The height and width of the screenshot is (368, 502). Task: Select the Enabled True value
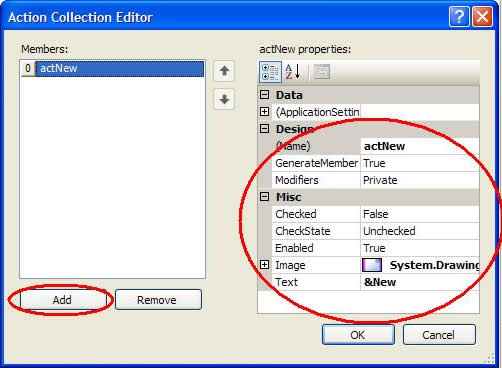click(420, 248)
